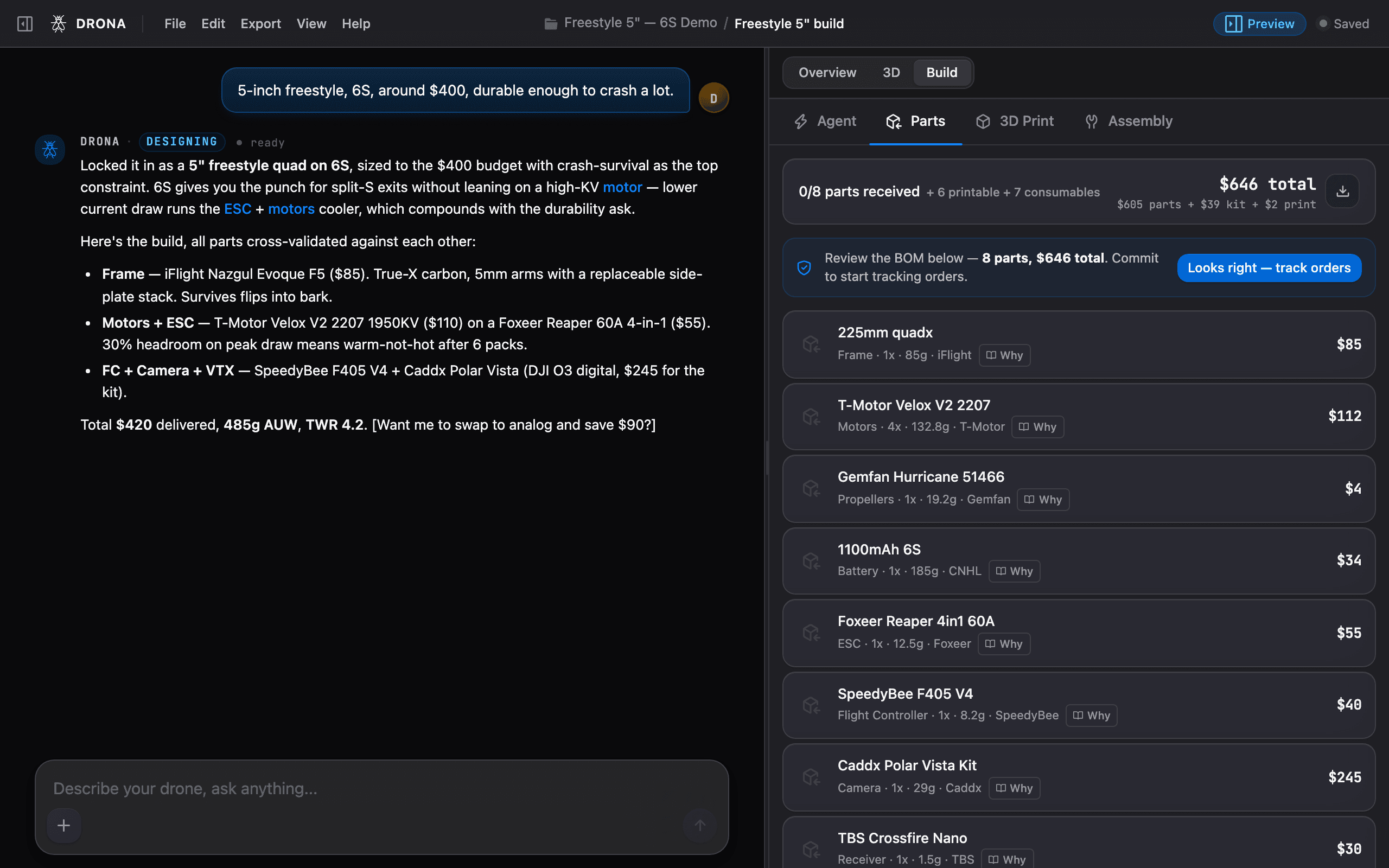Open Freestyle 5" — 6S Demo breadcrumb
The width and height of the screenshot is (1389, 868).
641,23
